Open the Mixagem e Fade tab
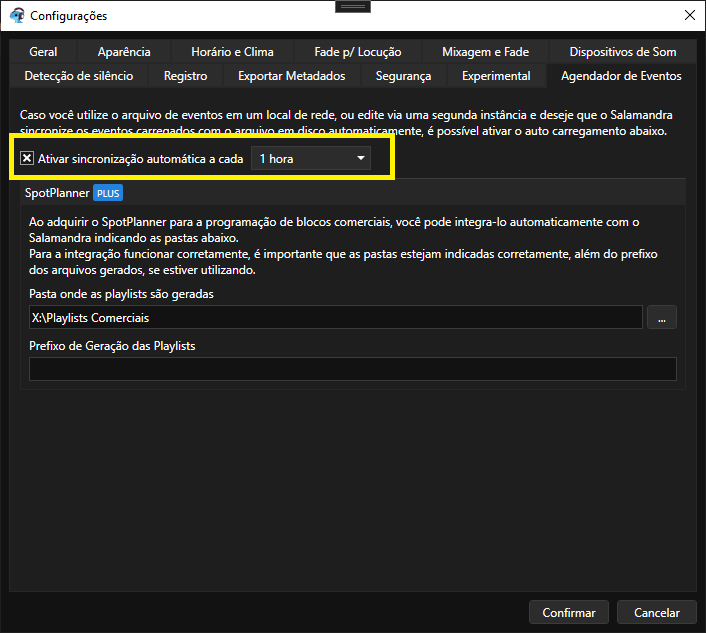The height and width of the screenshot is (633, 706). coord(485,52)
